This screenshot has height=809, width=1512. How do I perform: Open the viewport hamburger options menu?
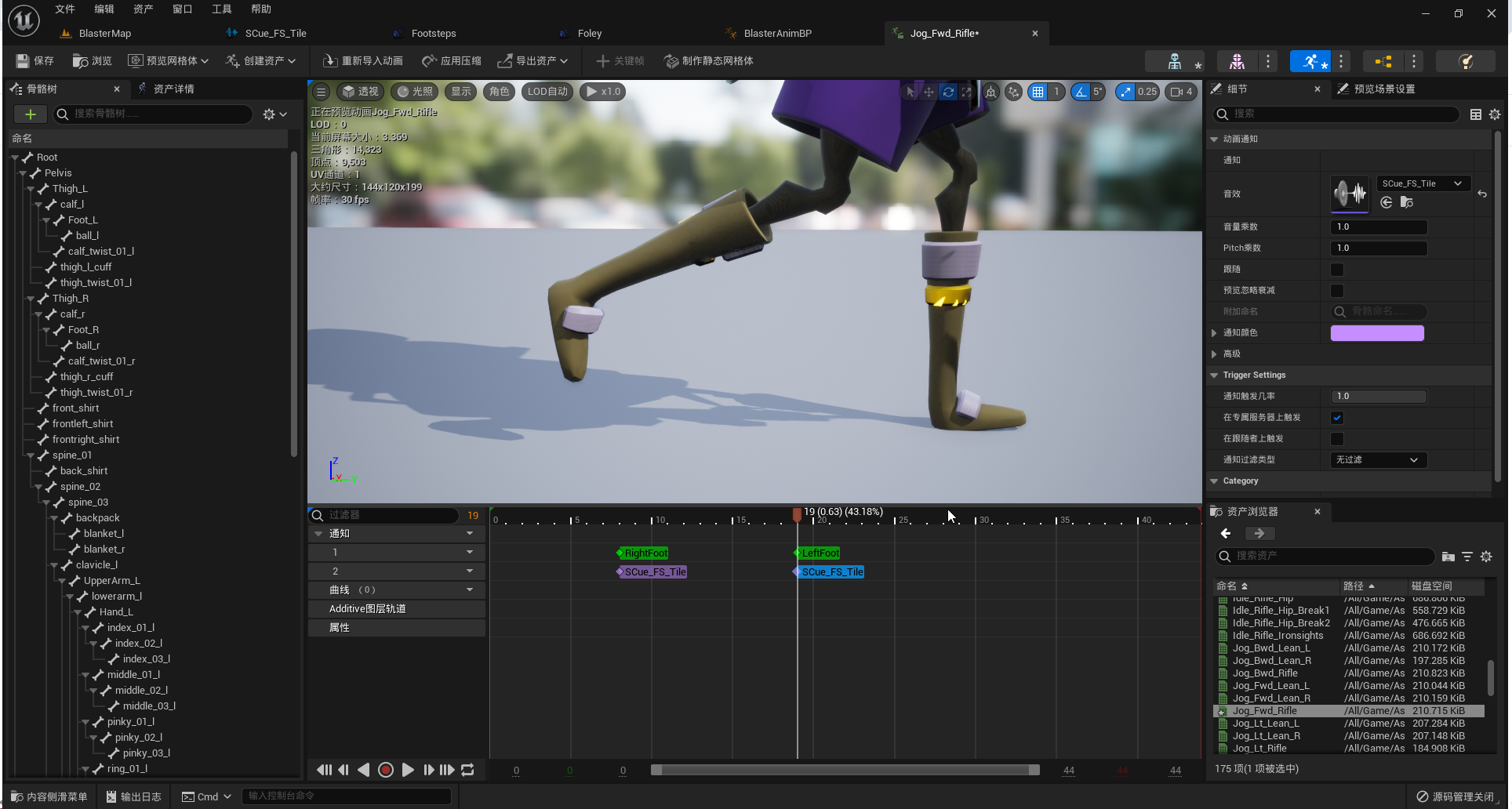(321, 92)
